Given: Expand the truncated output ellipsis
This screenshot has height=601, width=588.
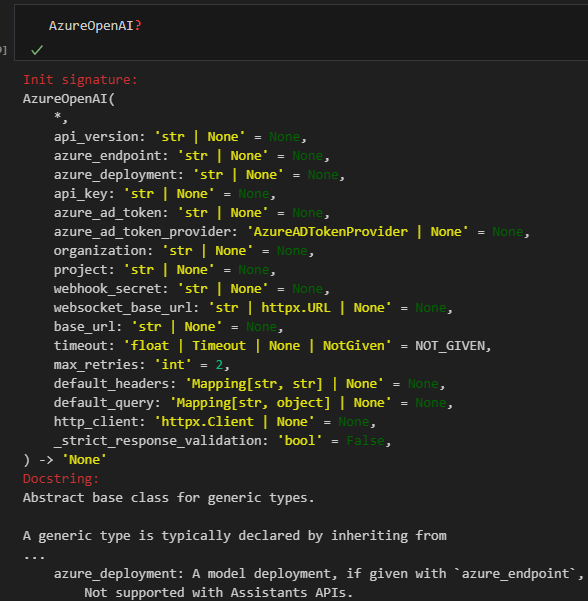Looking at the screenshot, I should pyautogui.click(x=34, y=557).
